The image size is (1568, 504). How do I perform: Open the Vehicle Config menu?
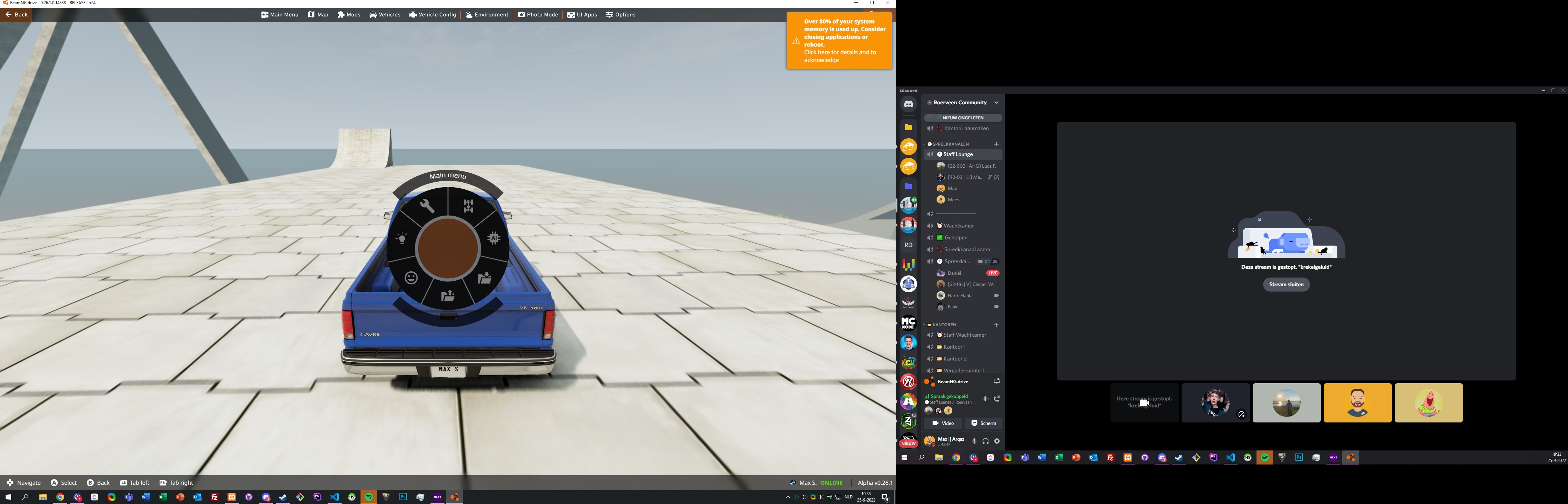tap(433, 15)
